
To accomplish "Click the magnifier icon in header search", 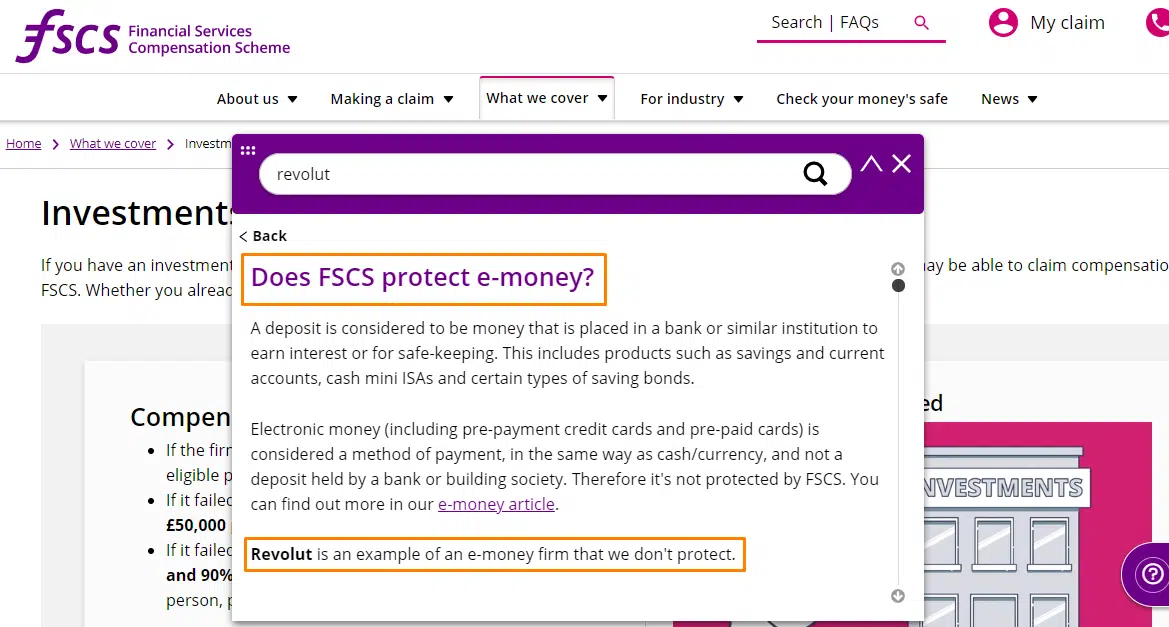I will pyautogui.click(x=921, y=23).
